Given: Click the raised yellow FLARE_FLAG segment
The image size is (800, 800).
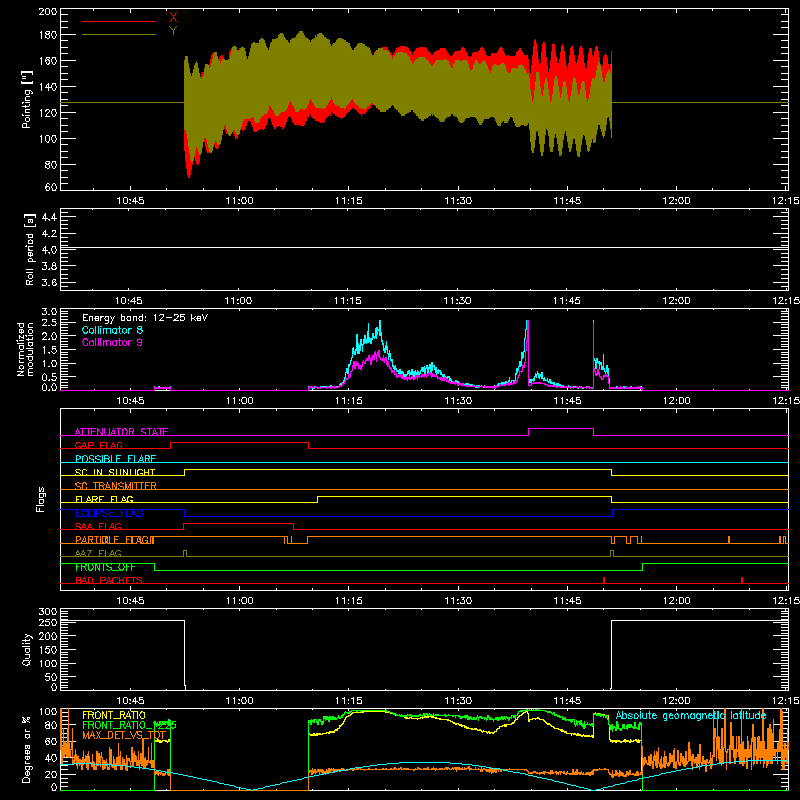Looking at the screenshot, I should coord(464,496).
